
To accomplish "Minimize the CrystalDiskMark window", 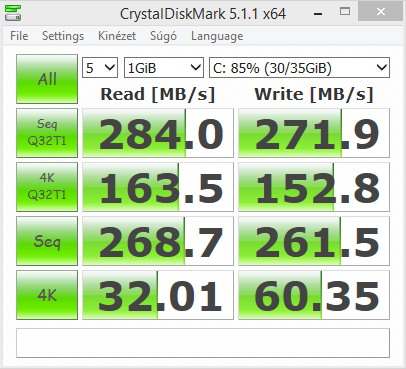I will tap(318, 13).
